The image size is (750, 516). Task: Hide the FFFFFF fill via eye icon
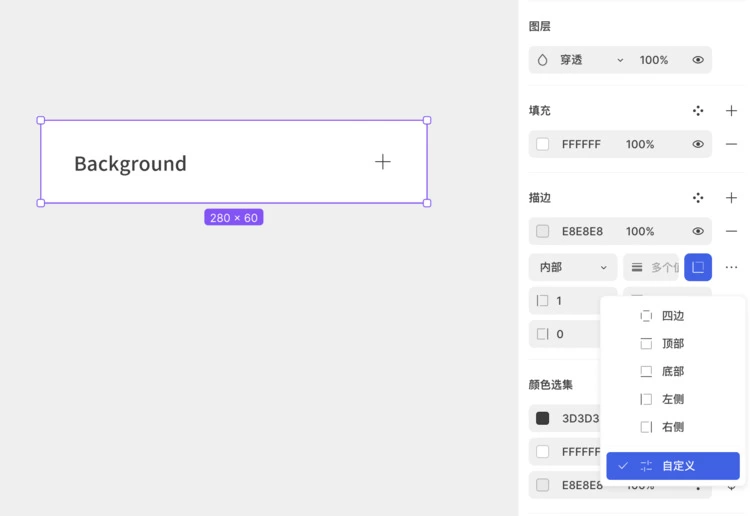pyautogui.click(x=698, y=144)
